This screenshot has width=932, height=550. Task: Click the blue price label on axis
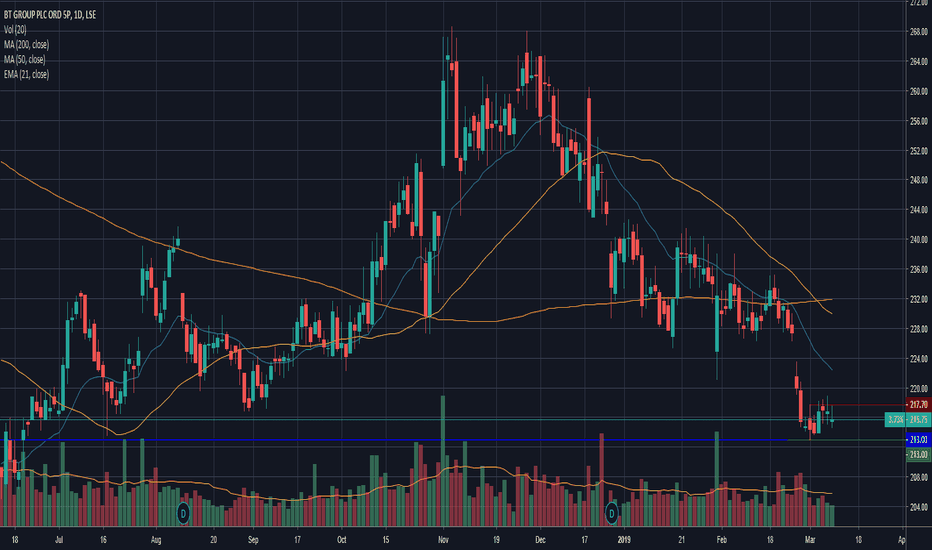click(918, 440)
